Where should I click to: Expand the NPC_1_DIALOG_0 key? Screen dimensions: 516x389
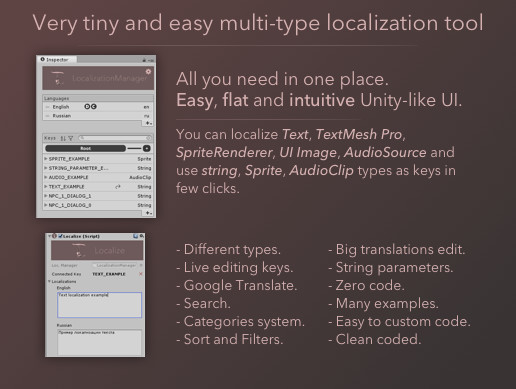coord(46,205)
